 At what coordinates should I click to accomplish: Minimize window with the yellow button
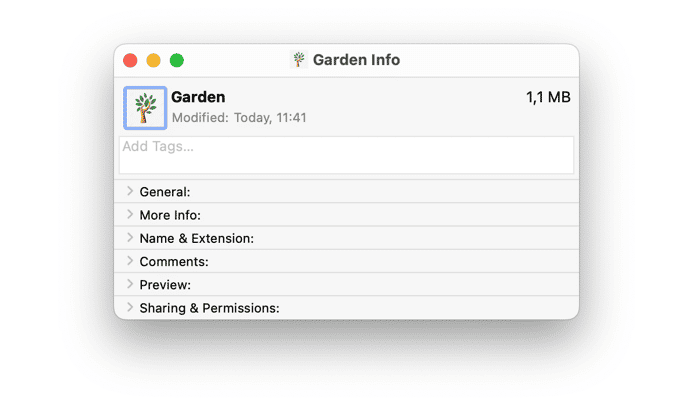coord(154,60)
